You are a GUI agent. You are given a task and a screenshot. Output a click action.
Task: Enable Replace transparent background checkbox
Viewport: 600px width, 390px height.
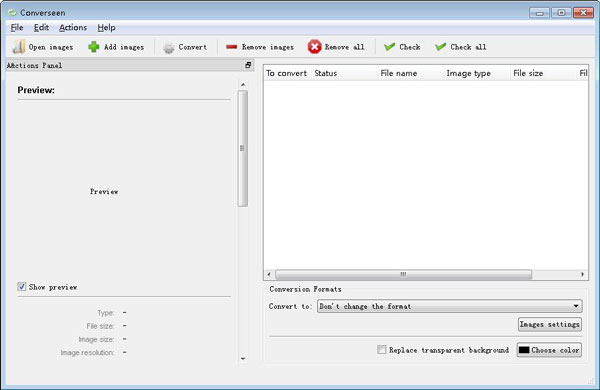(382, 349)
